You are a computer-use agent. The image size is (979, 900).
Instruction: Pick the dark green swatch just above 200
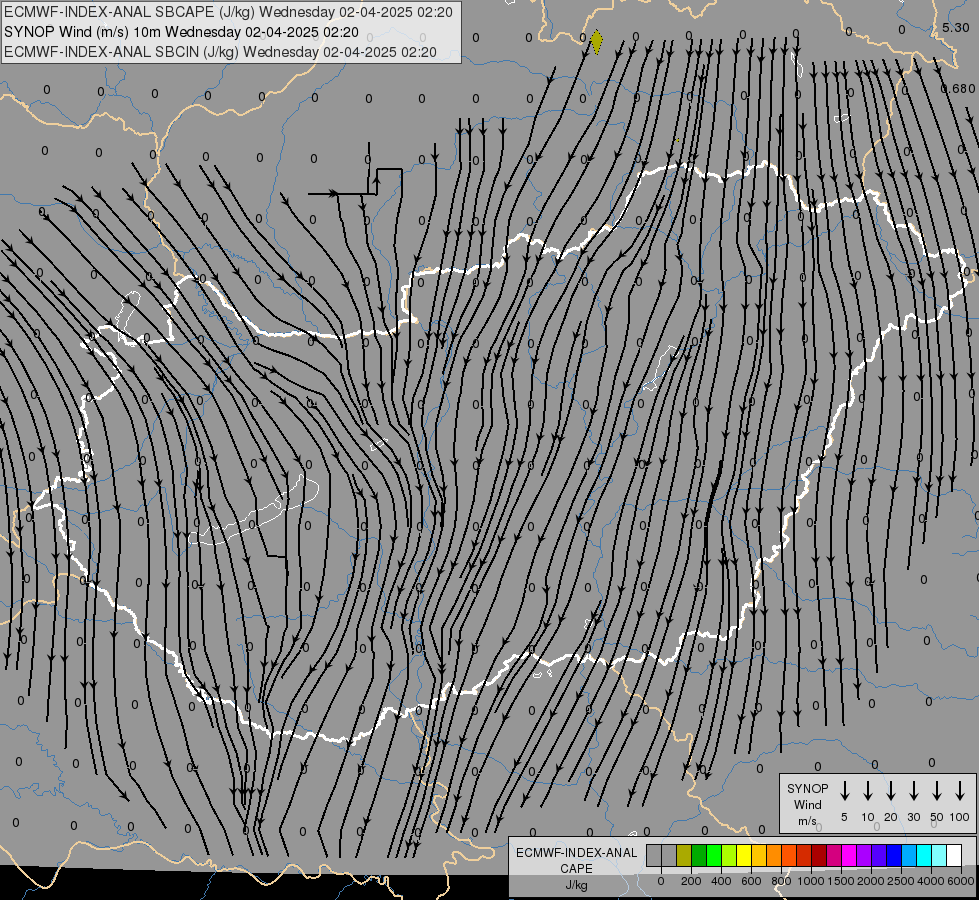(699, 855)
